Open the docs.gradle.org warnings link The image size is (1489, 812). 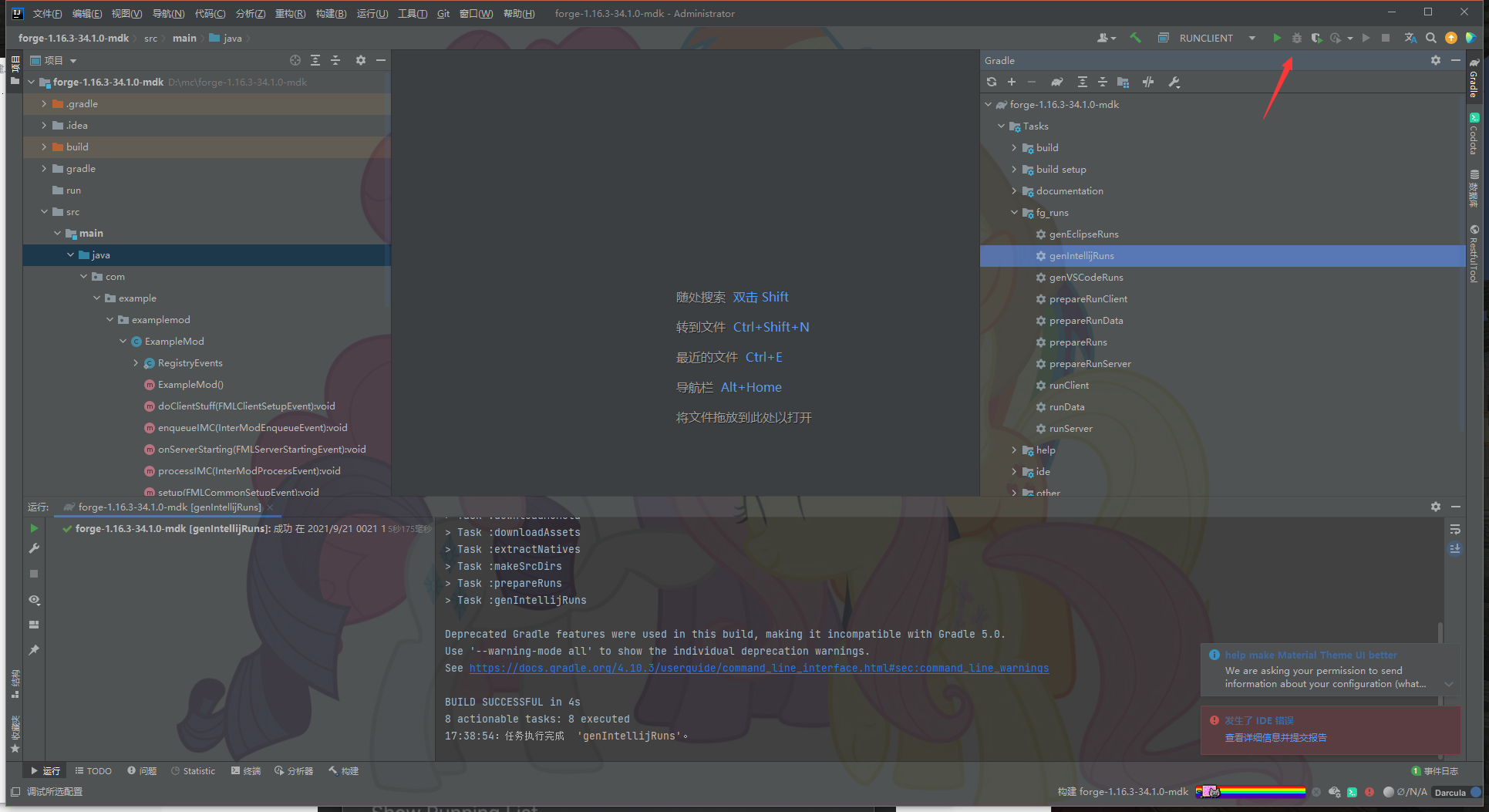[759, 668]
